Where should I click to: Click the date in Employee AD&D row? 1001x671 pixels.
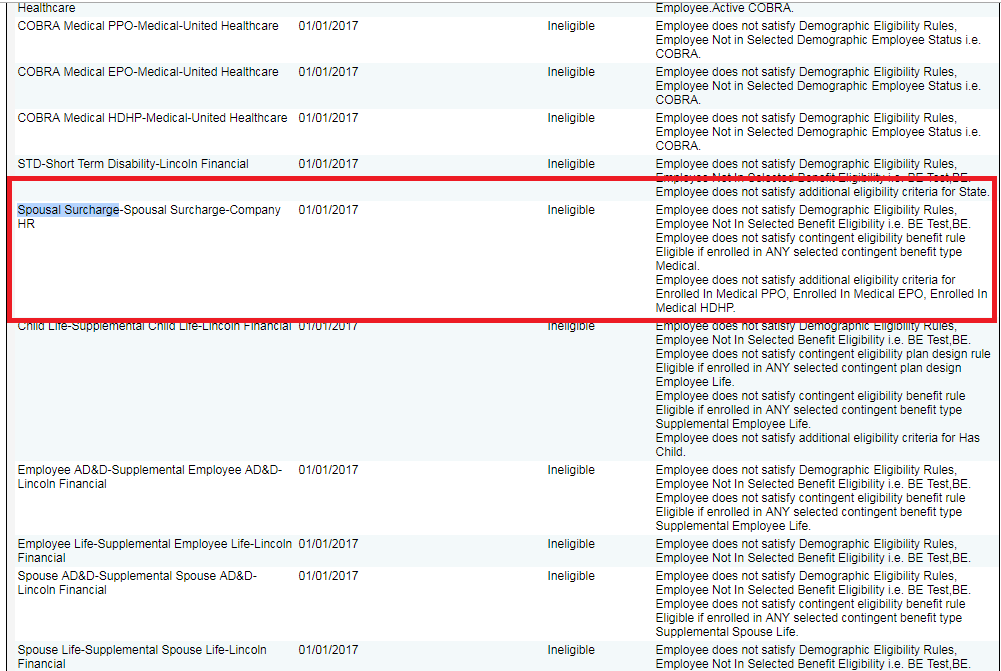coord(328,470)
